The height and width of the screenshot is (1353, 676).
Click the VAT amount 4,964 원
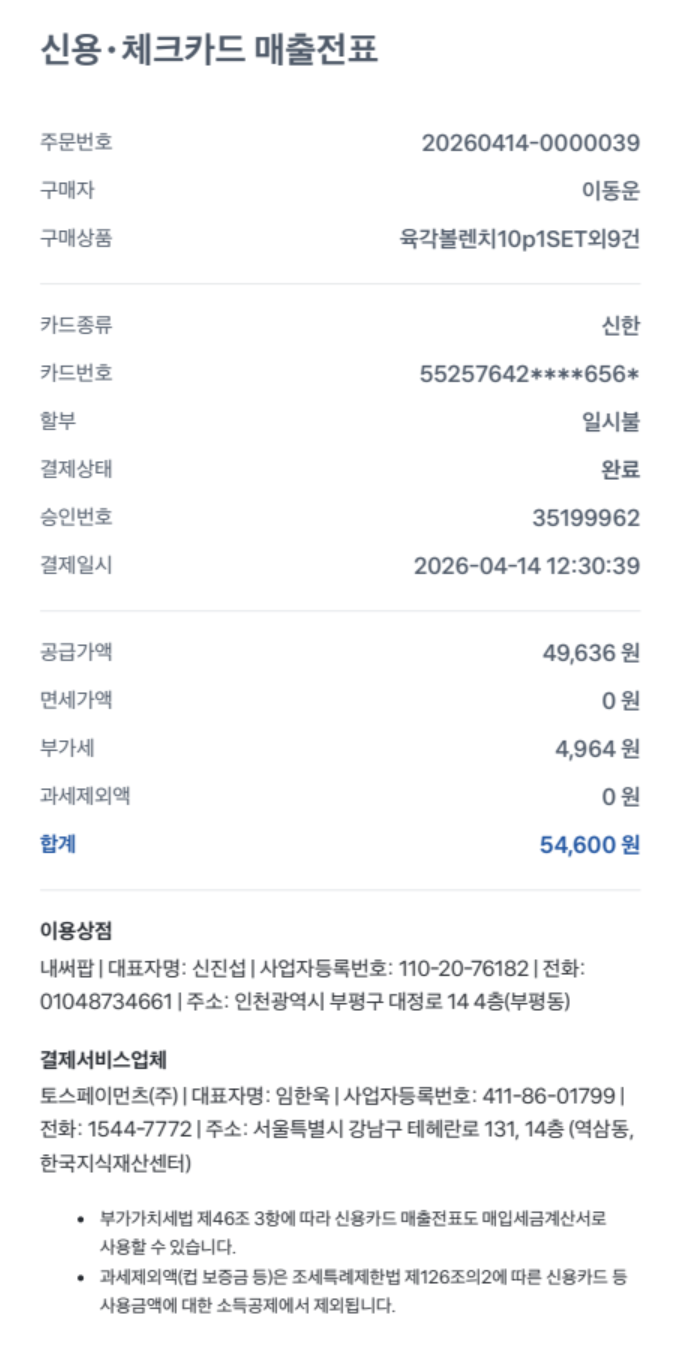(x=597, y=749)
